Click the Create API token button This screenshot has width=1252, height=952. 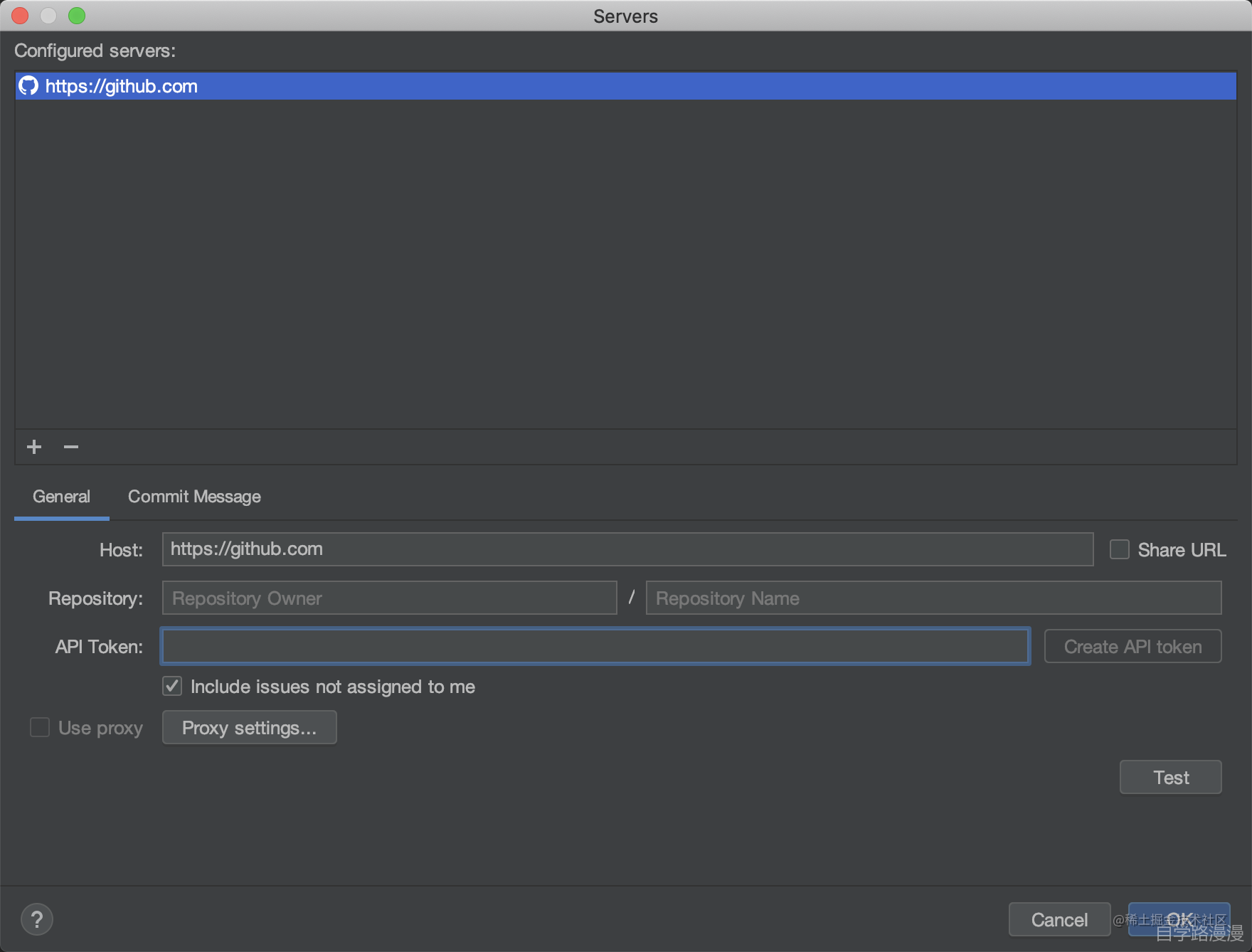pyautogui.click(x=1132, y=646)
